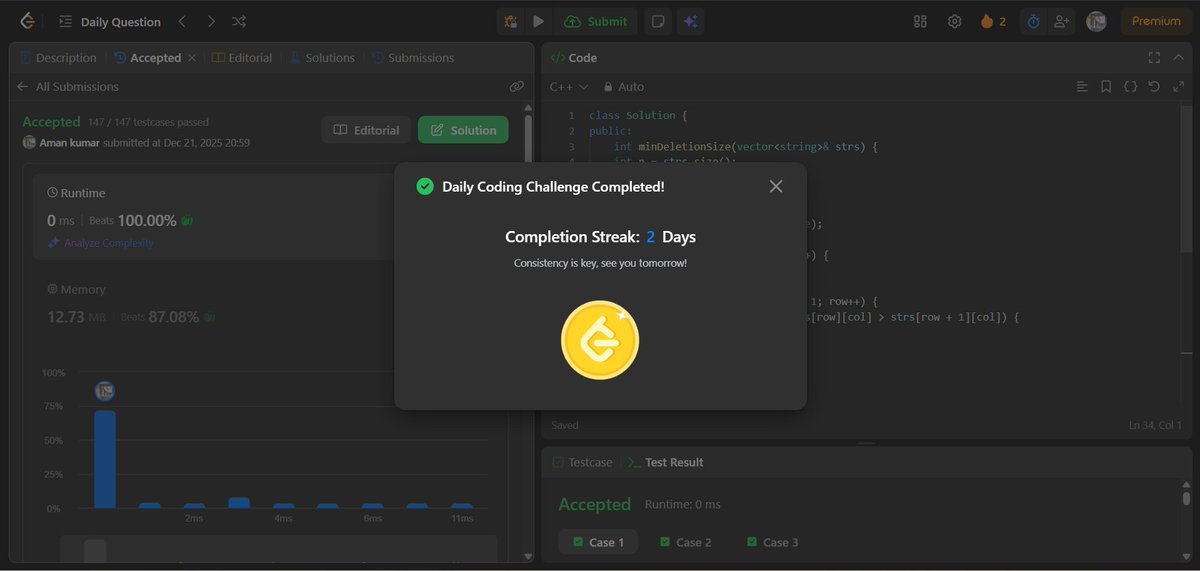Open the profile avatar menu

coord(1097,21)
